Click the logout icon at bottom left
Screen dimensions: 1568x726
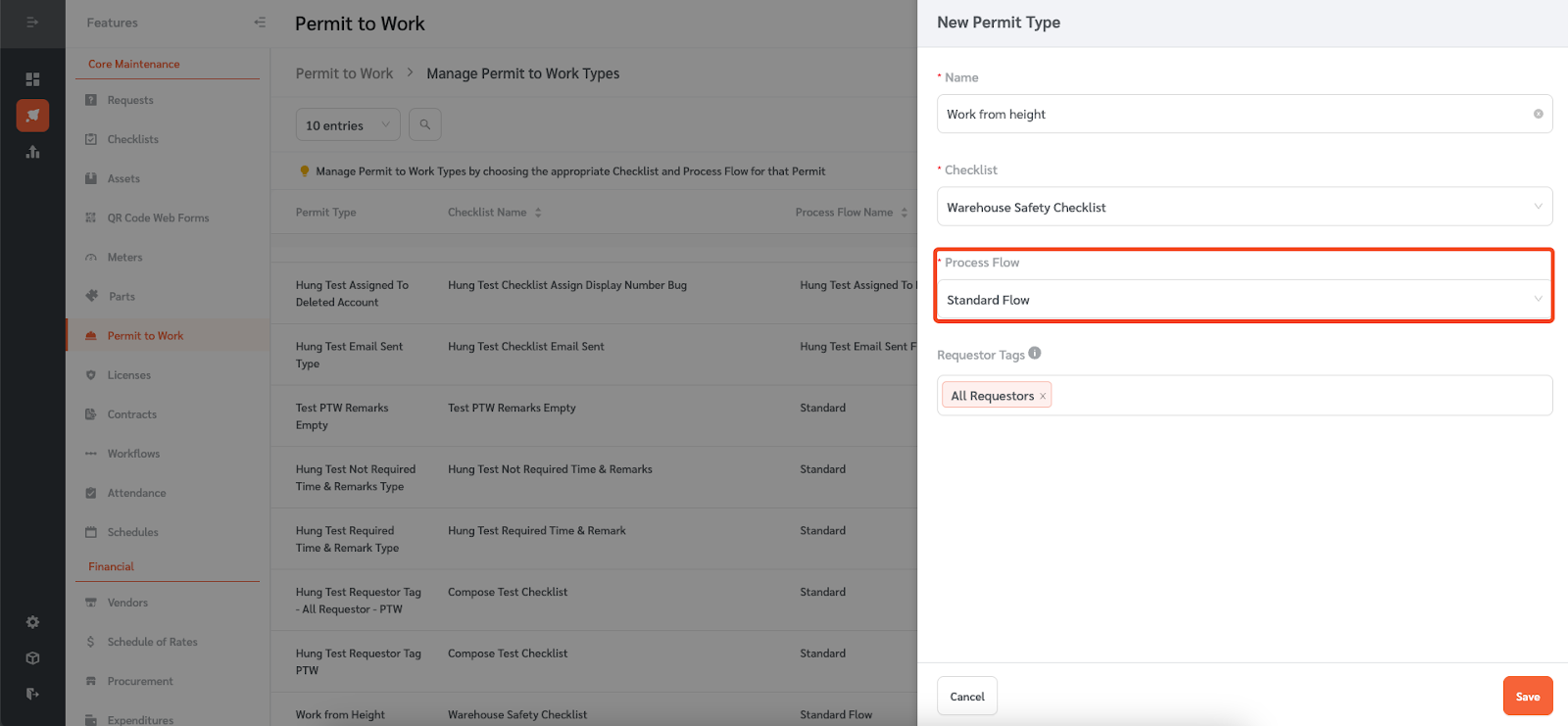coord(32,694)
